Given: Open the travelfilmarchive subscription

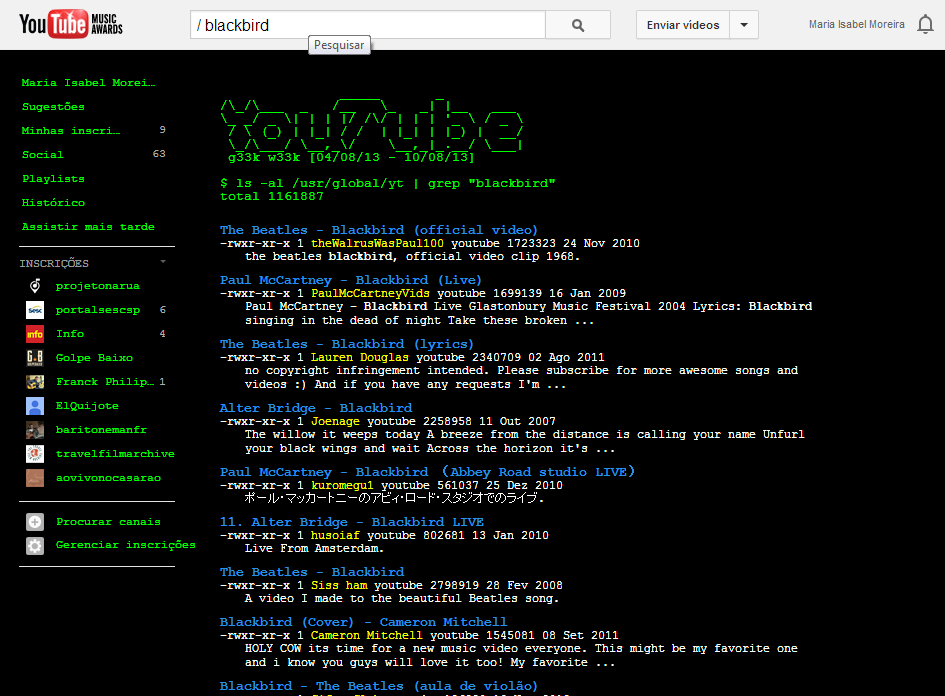Looking at the screenshot, I should pyautogui.click(x=115, y=454).
